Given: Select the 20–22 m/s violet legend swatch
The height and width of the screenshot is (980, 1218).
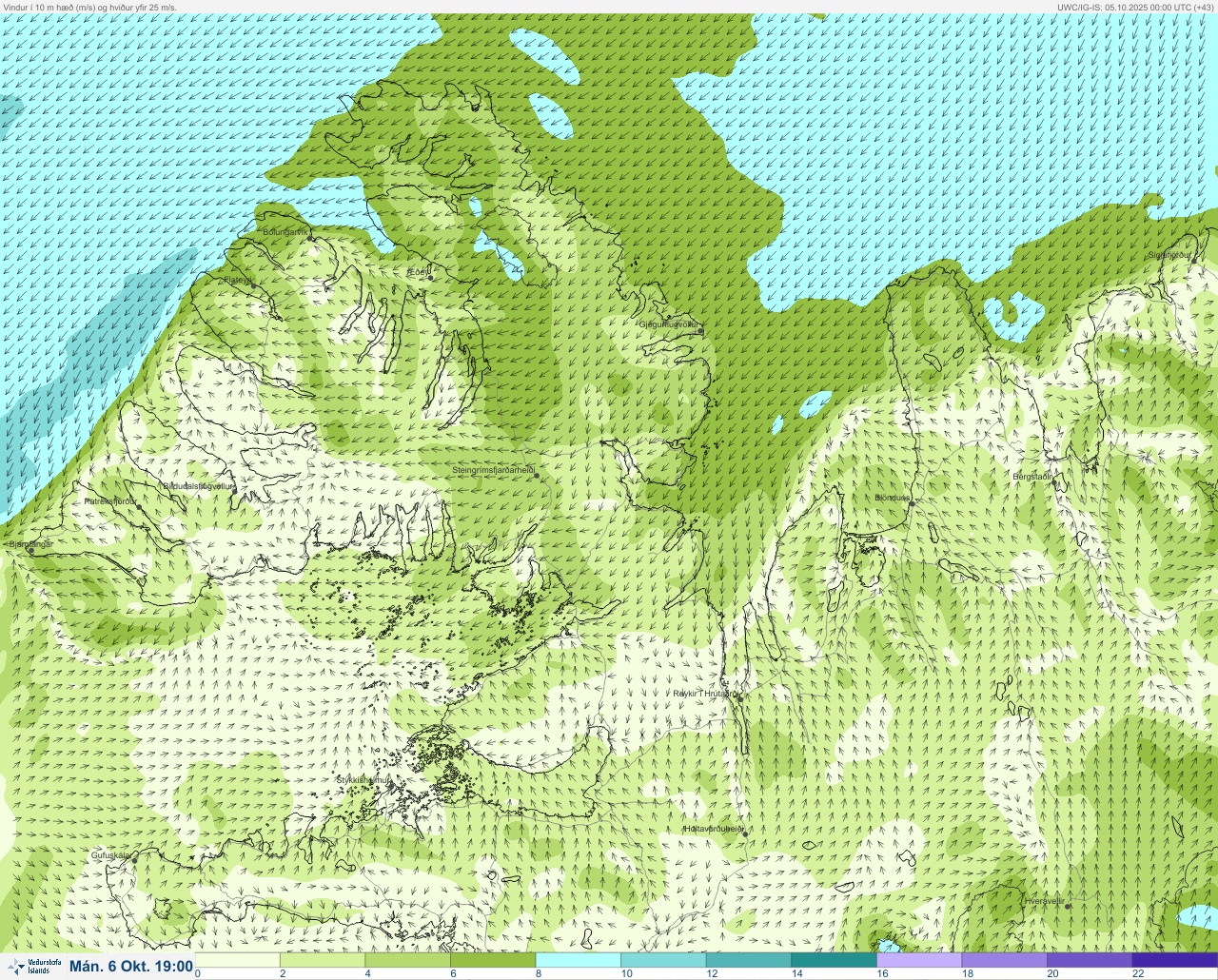Looking at the screenshot, I should pos(1090,960).
